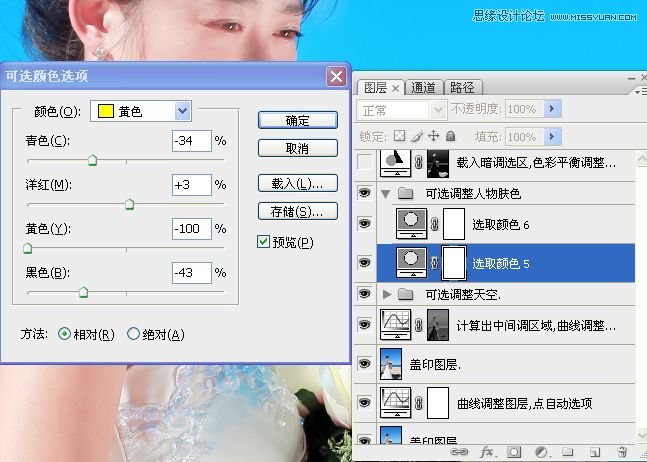Click the 黄色 value field showing -100
The height and width of the screenshot is (462, 647).
[191, 229]
